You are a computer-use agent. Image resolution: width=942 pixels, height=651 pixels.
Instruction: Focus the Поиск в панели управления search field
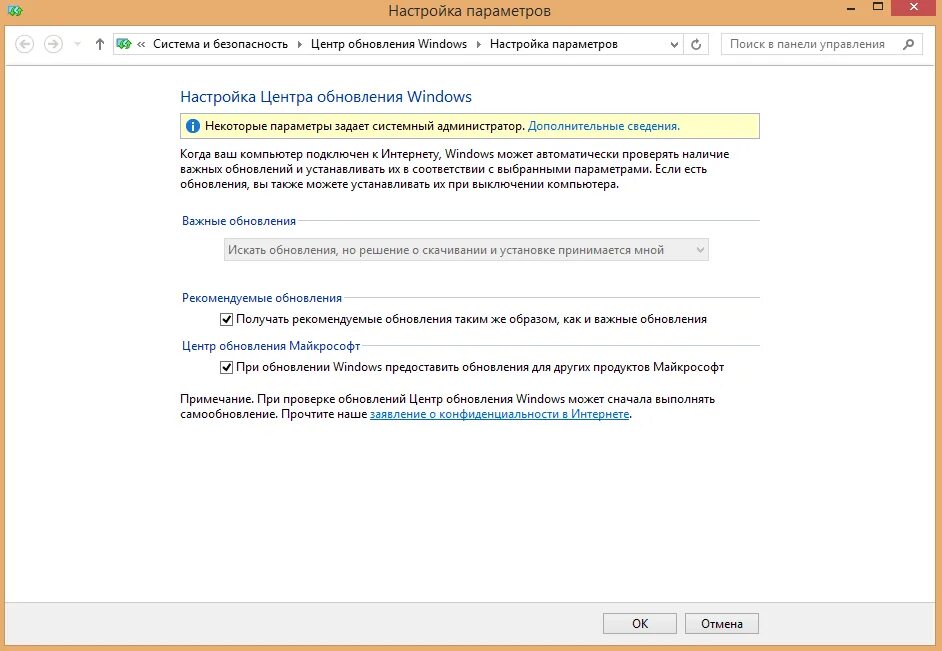[x=821, y=44]
